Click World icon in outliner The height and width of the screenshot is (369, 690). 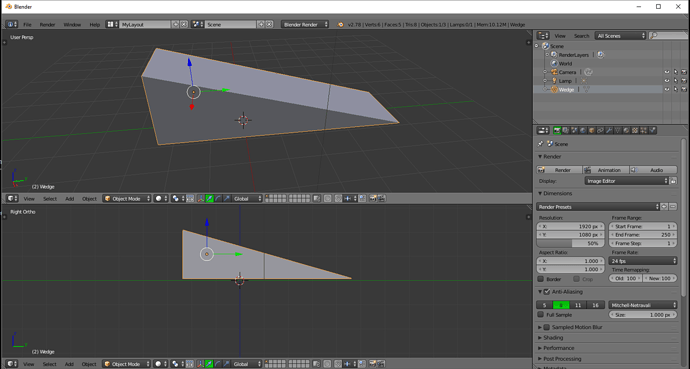click(554, 63)
